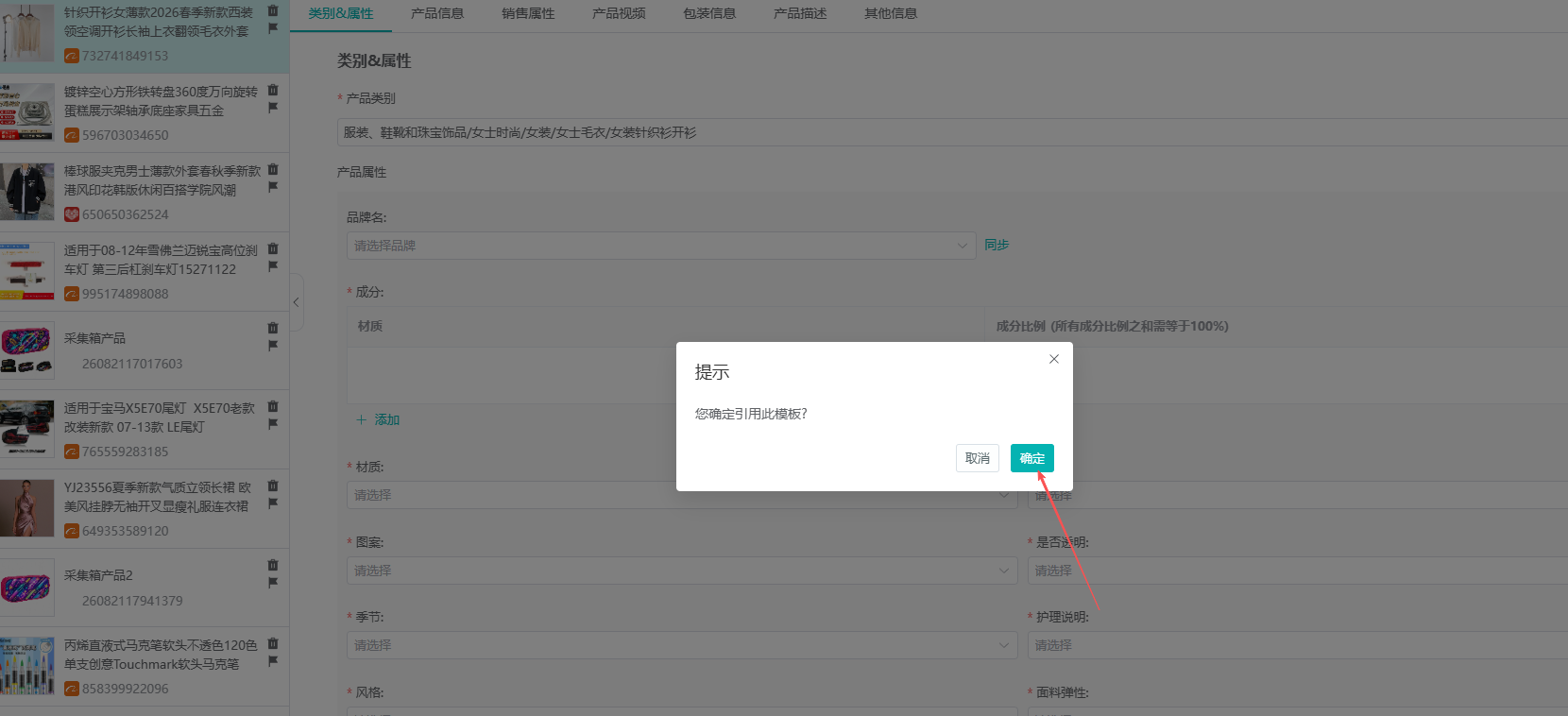Flag the 针织开衫女薄款 product
The width and height of the screenshot is (1568, 716).
coord(273,28)
